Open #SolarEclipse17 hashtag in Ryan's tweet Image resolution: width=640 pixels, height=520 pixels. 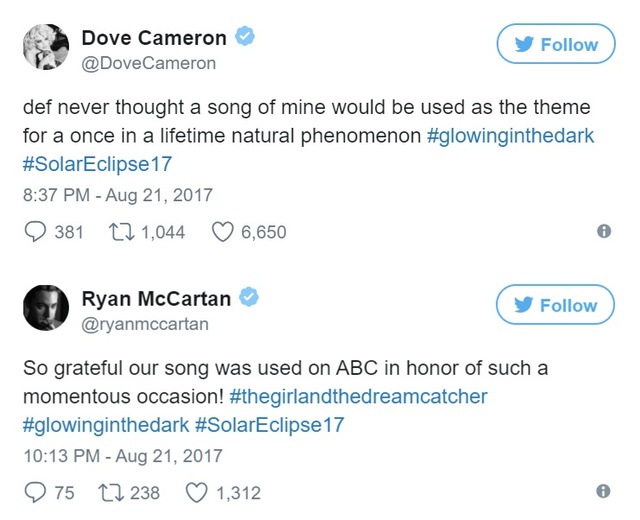coord(273,425)
